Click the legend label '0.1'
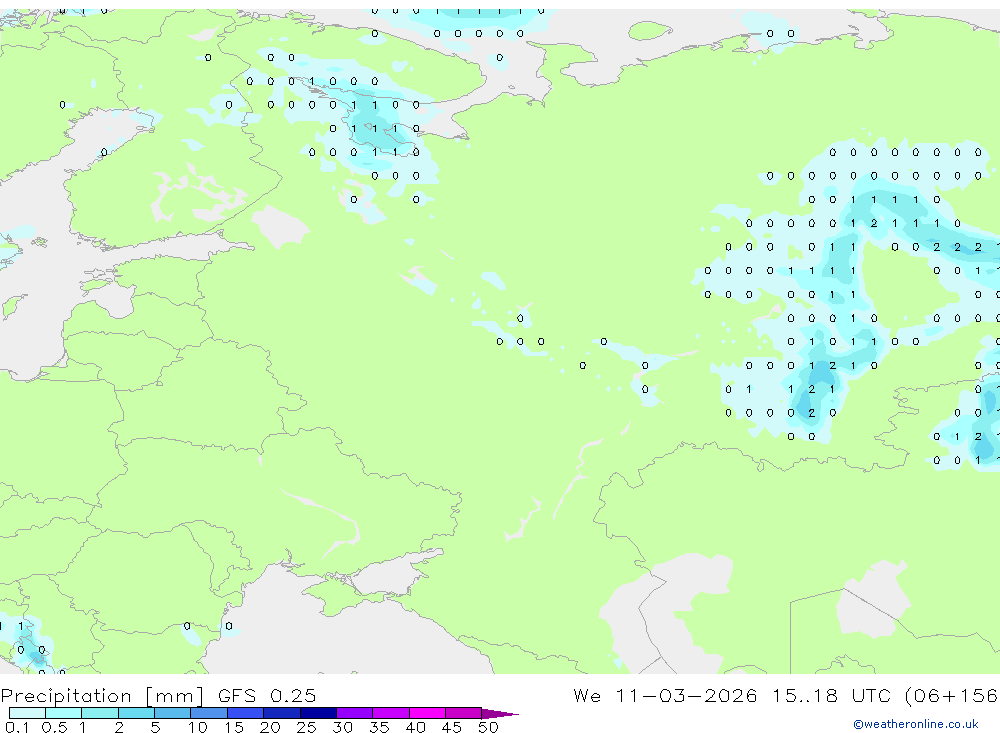Screen dimensions: 1000x733 tap(17, 727)
